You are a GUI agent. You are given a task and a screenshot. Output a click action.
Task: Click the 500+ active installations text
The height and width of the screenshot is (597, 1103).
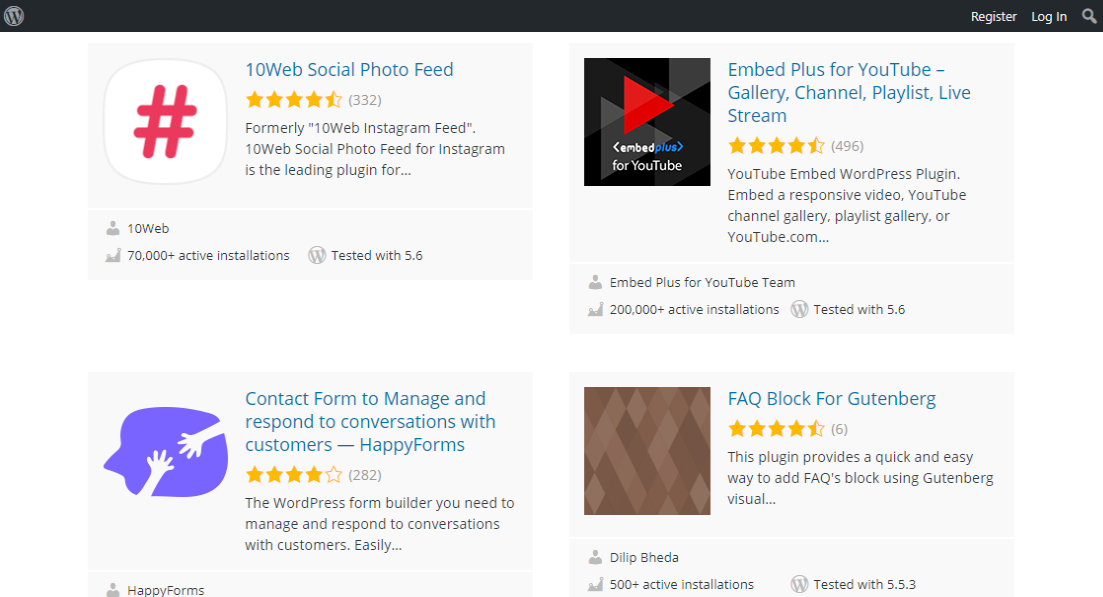pos(682,584)
